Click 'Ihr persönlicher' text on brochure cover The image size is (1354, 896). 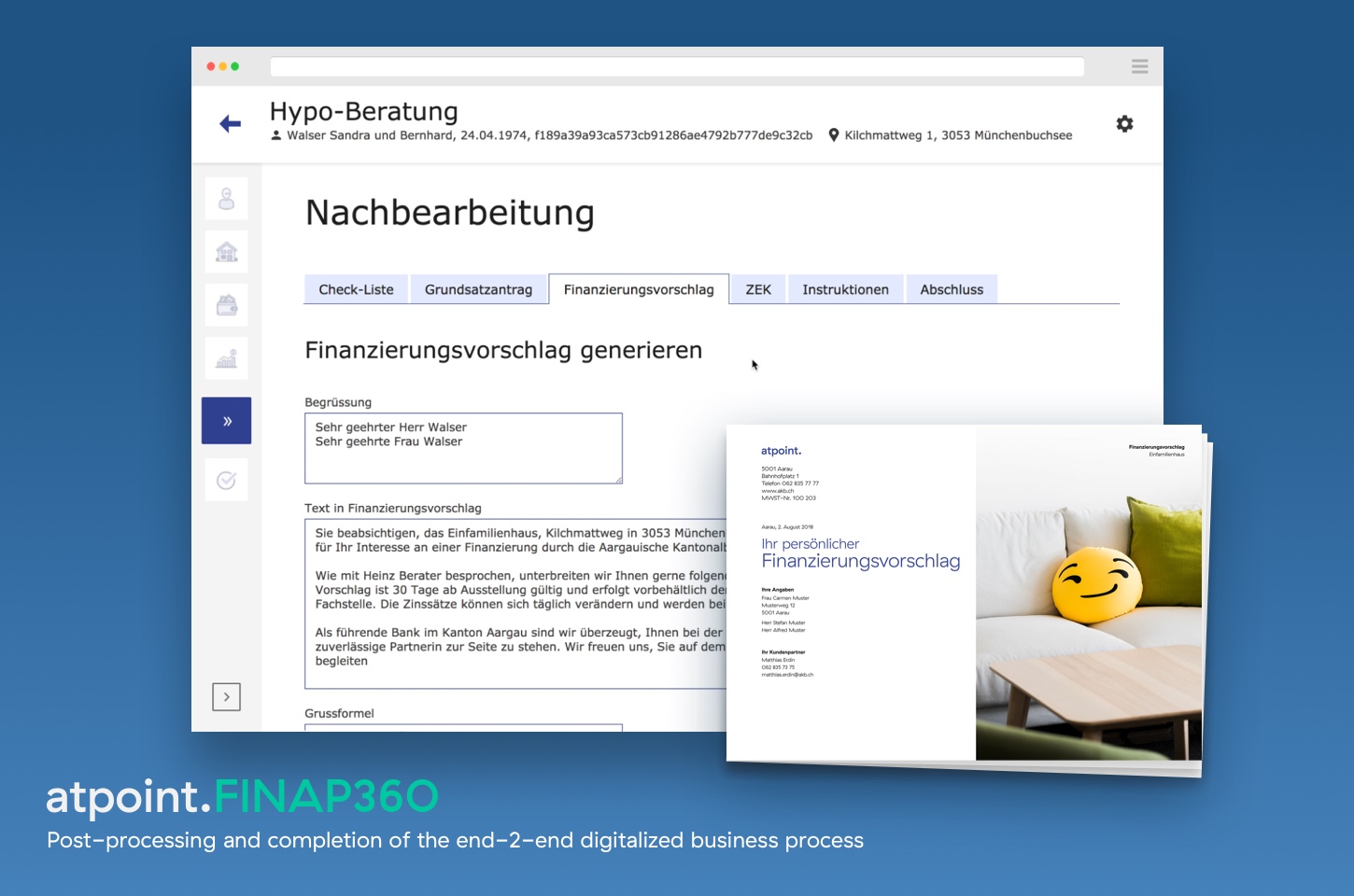(x=810, y=544)
